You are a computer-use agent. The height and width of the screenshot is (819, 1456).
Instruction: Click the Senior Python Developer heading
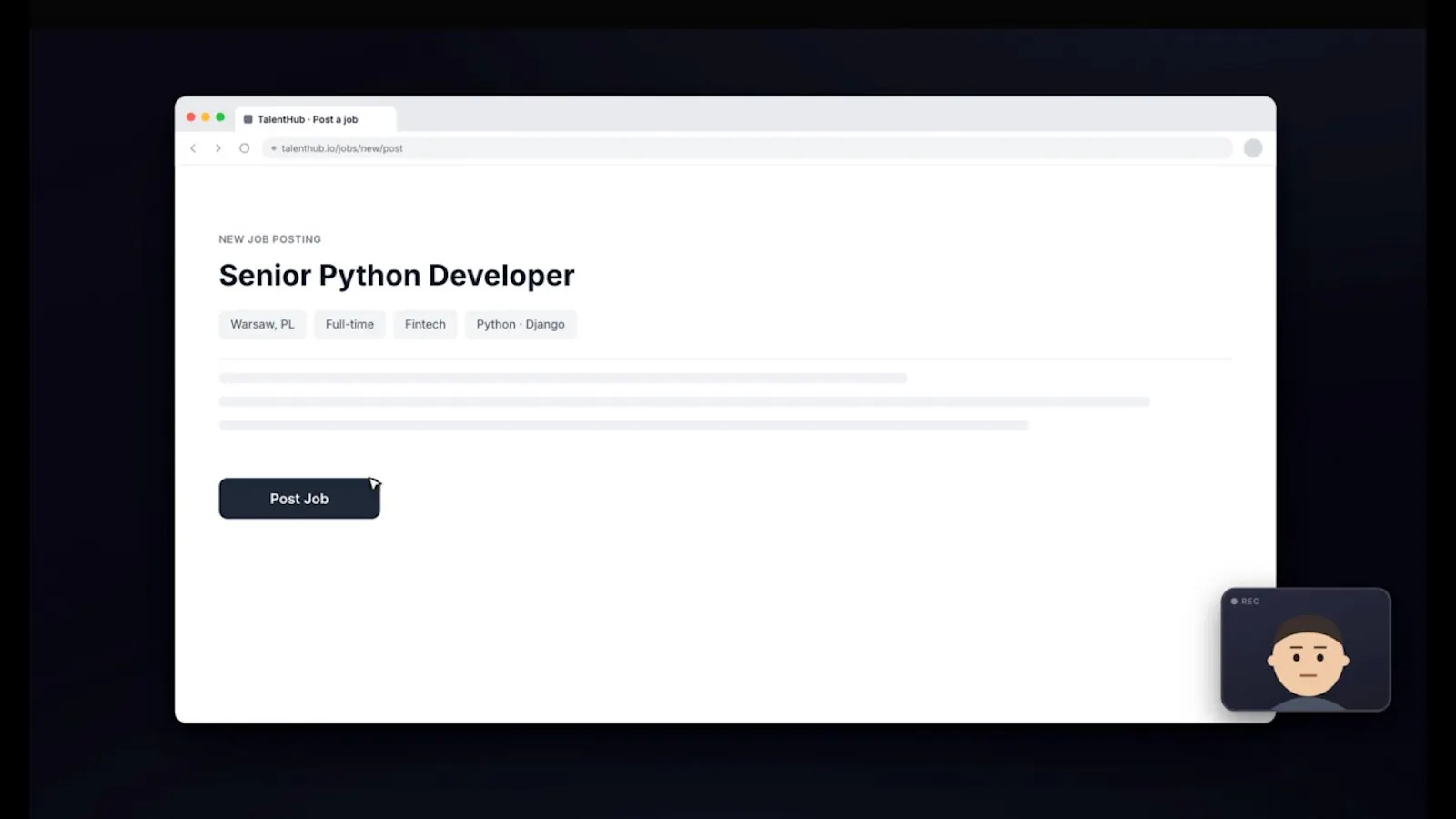pyautogui.click(x=397, y=276)
